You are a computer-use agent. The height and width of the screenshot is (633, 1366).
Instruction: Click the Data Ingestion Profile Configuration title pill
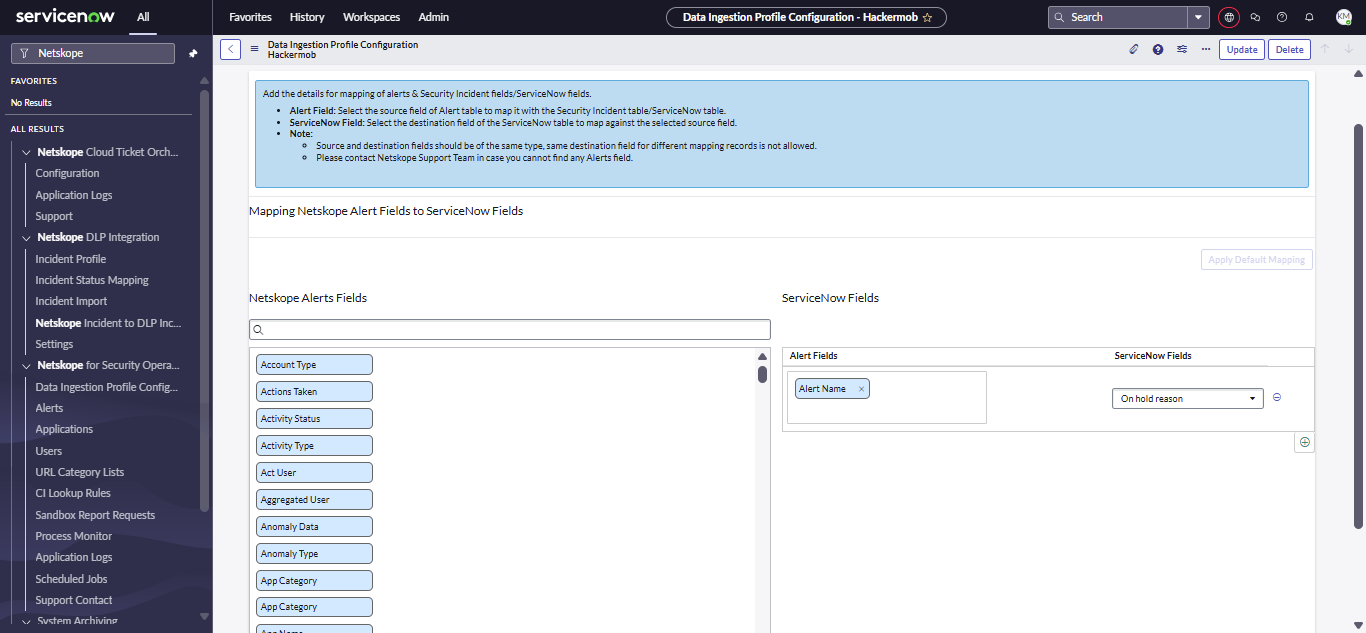806,17
